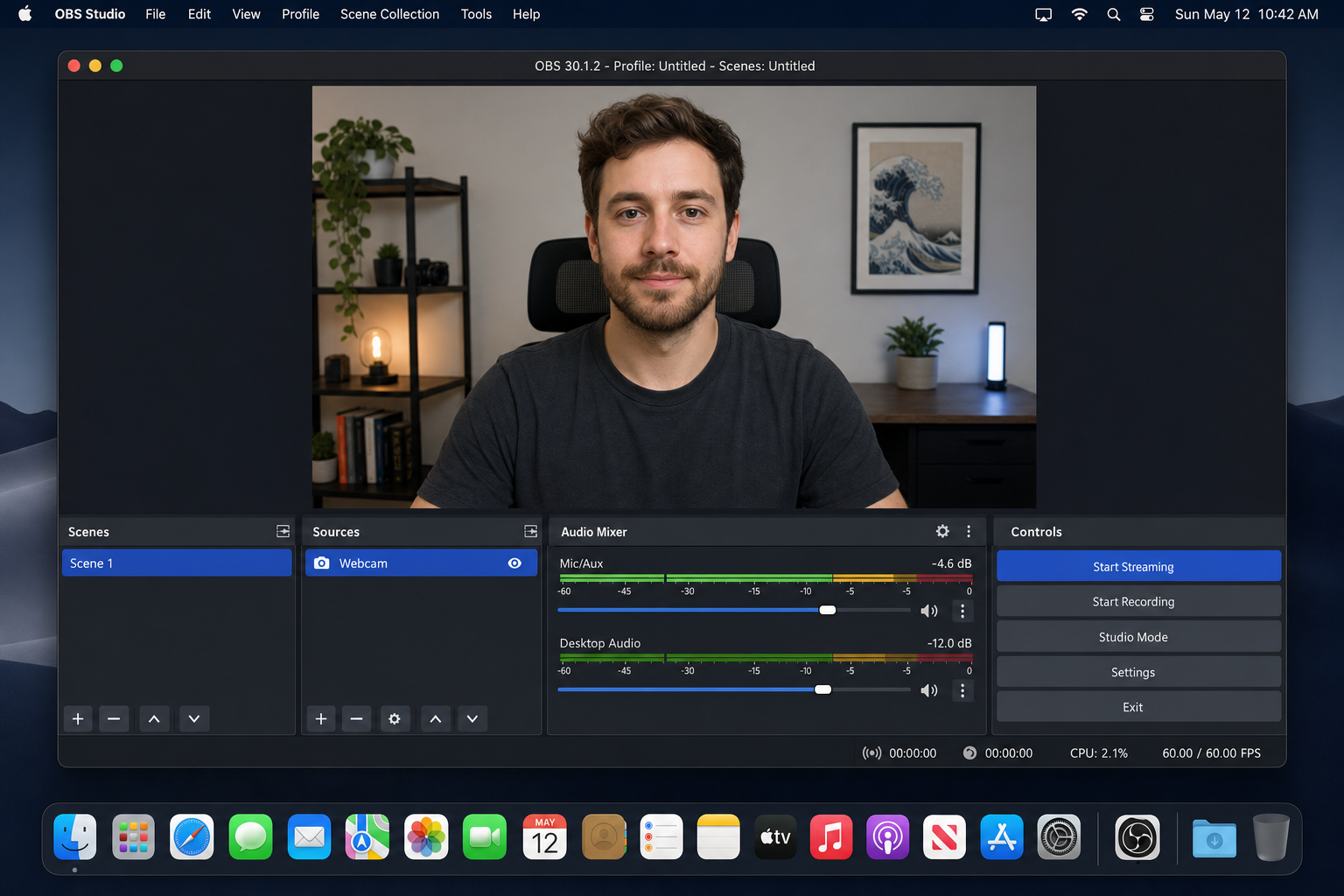
Task: Open Spotlight search icon
Action: 1113,14
